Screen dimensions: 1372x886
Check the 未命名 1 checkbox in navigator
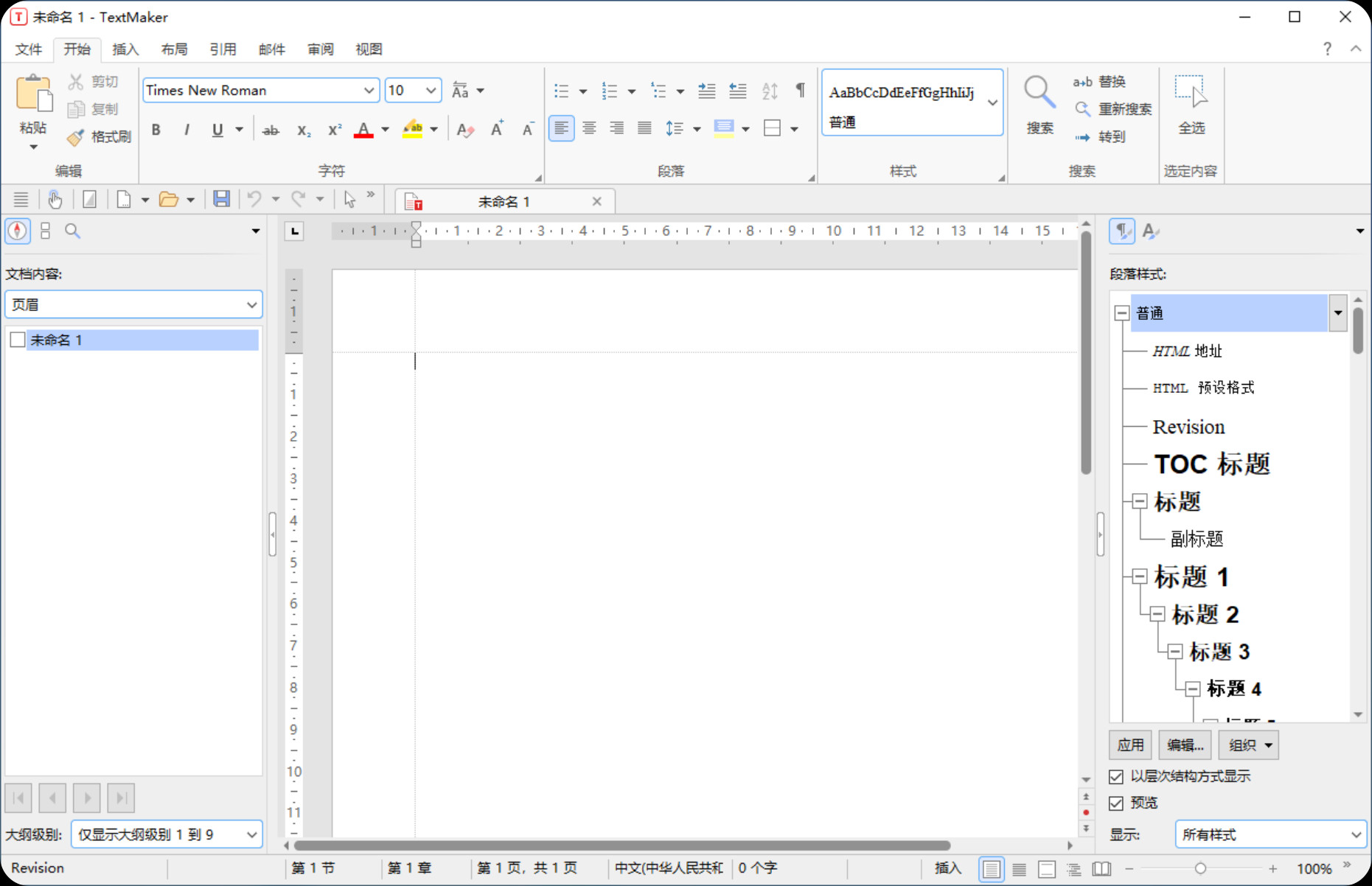click(18, 340)
